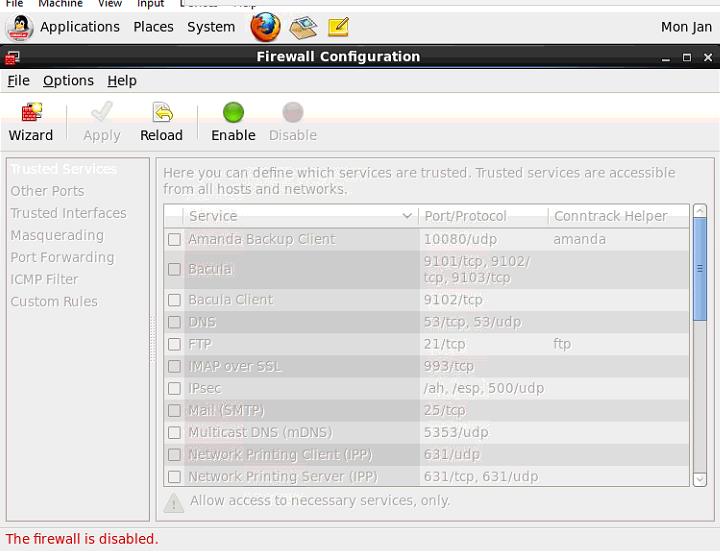This screenshot has height=552, width=720.
Task: Open the File menu
Action: click(x=18, y=81)
